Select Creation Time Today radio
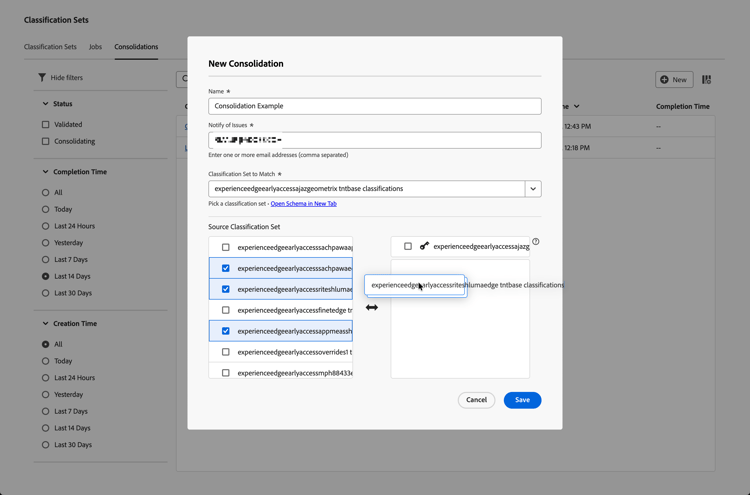 tap(45, 361)
